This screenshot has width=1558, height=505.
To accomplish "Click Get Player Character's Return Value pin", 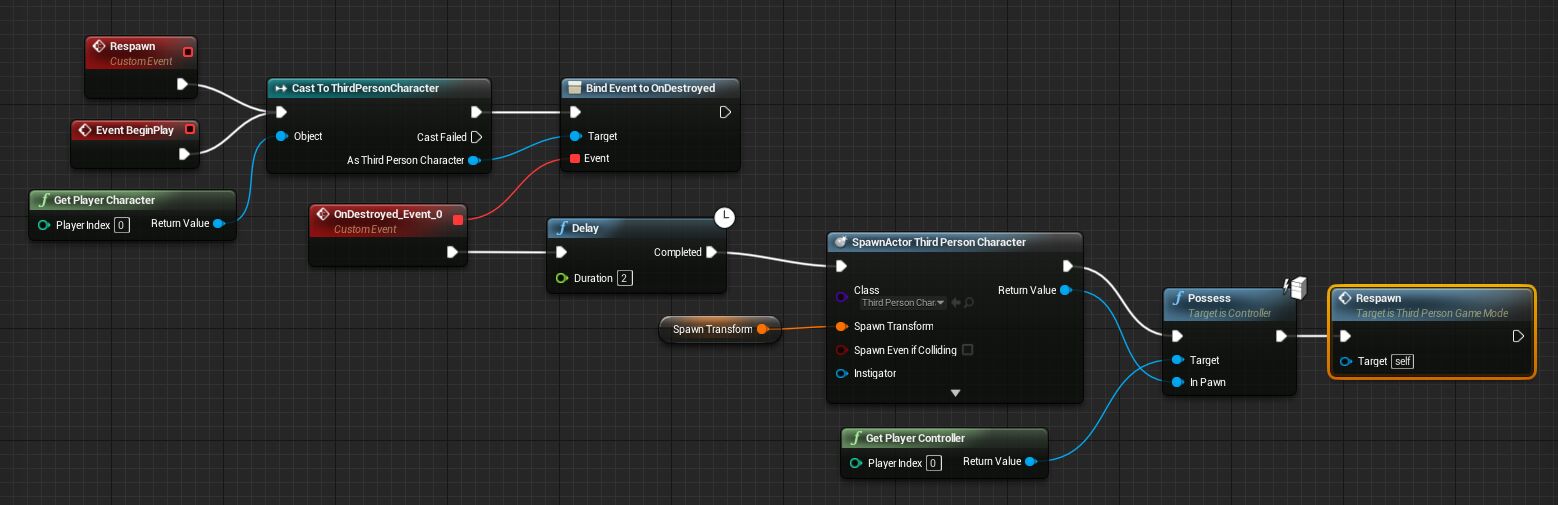I will 218,223.
